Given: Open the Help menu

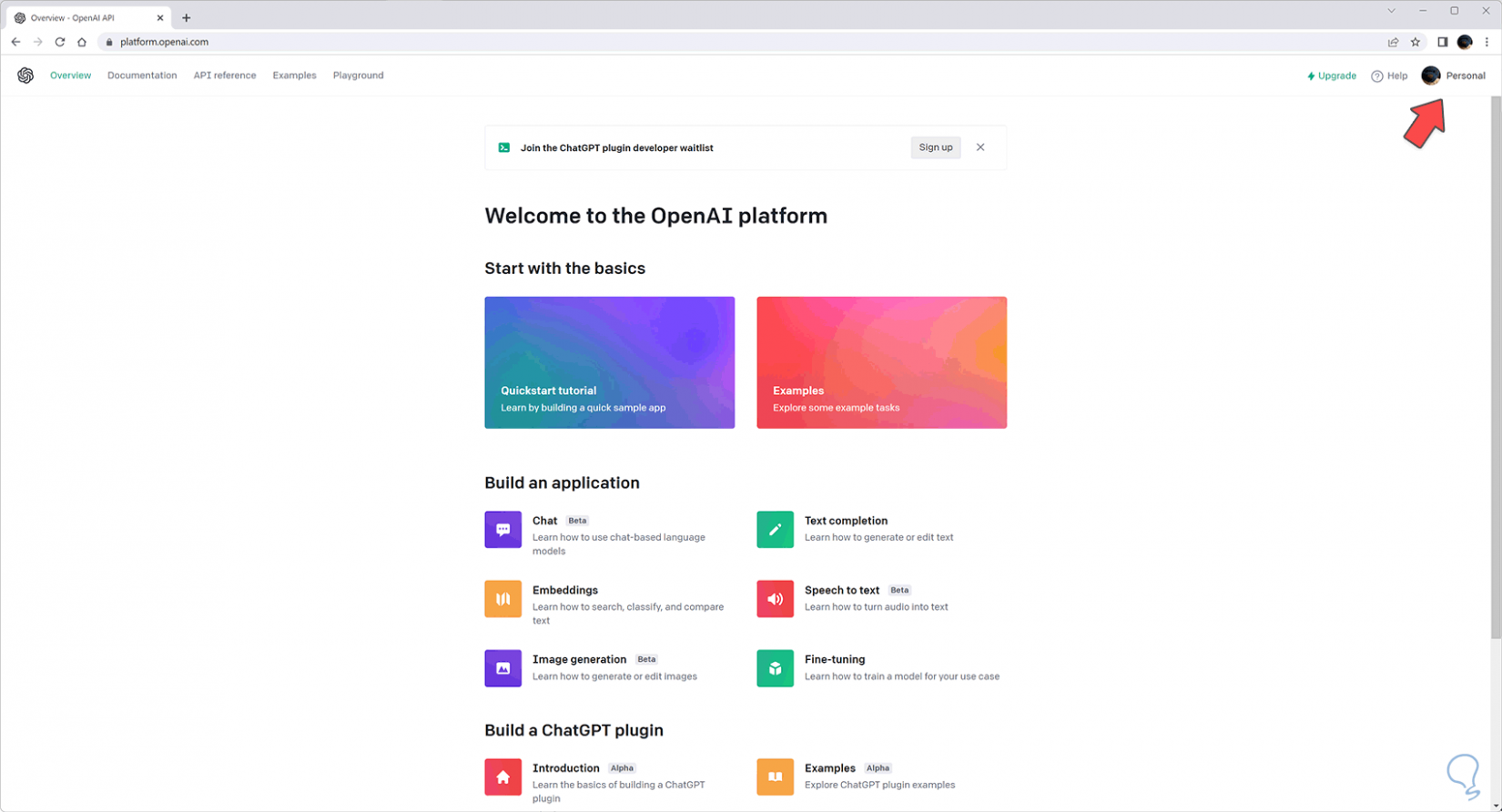Looking at the screenshot, I should click(x=1390, y=76).
